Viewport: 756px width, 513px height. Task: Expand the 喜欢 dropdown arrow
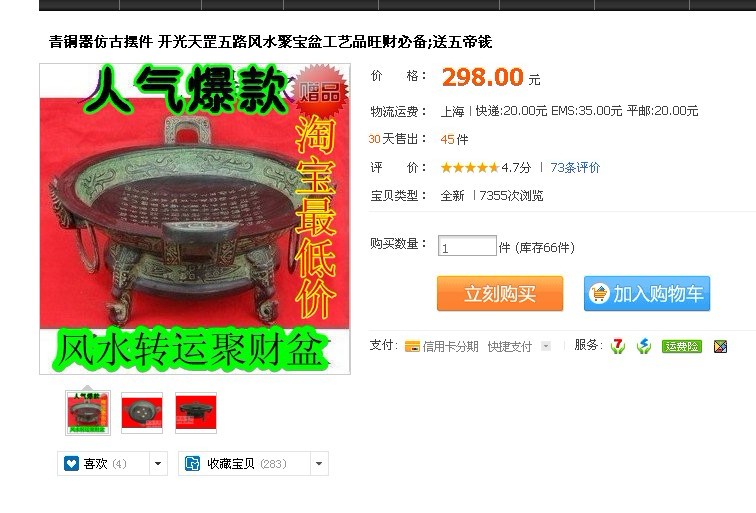click(158, 463)
